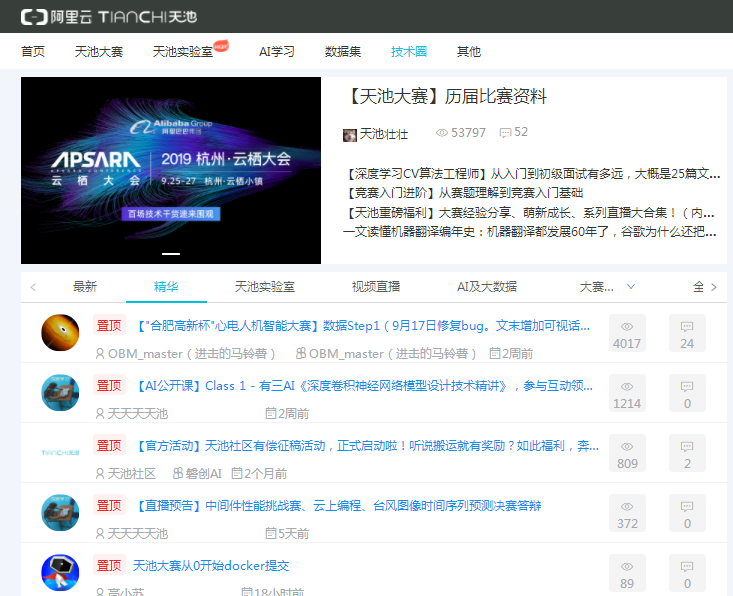Click the right tab-scroll arrow

pyautogui.click(x=714, y=287)
